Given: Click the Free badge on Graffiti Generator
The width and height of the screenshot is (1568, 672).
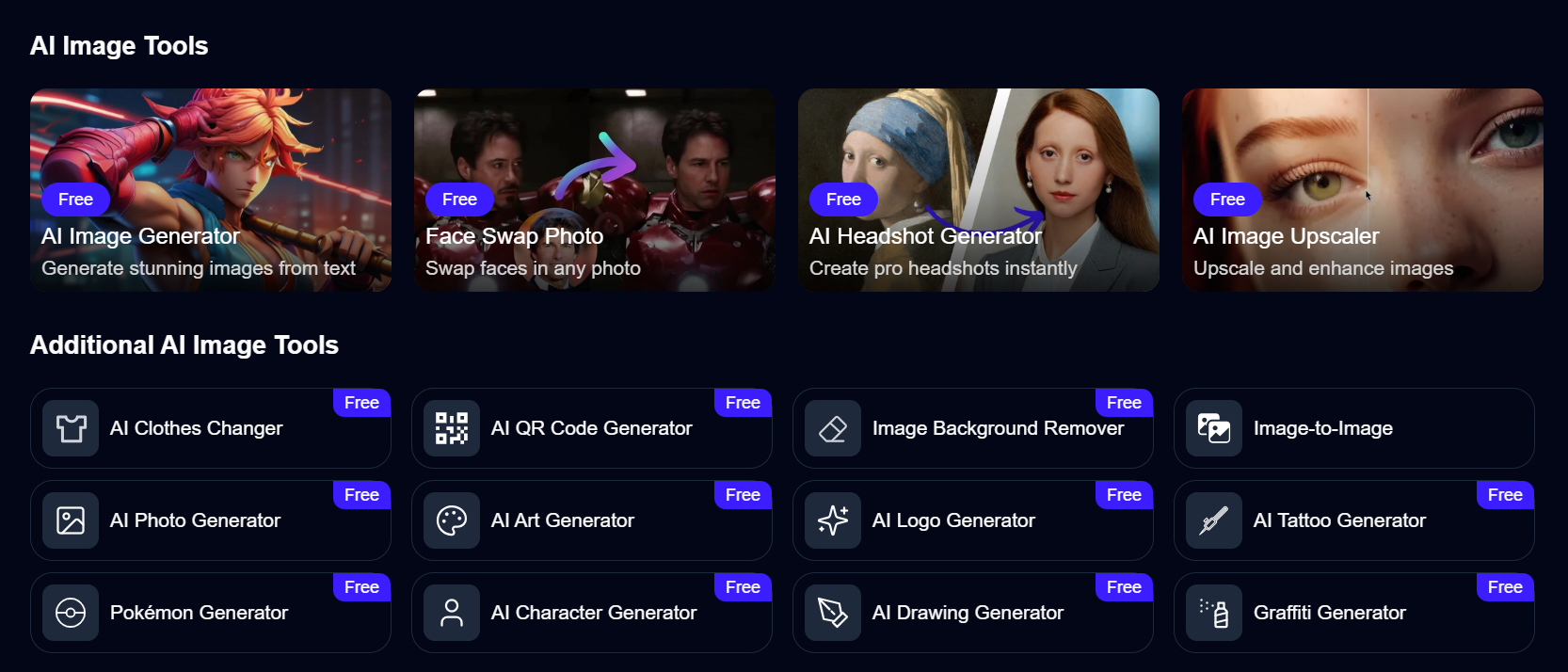Looking at the screenshot, I should [1505, 587].
